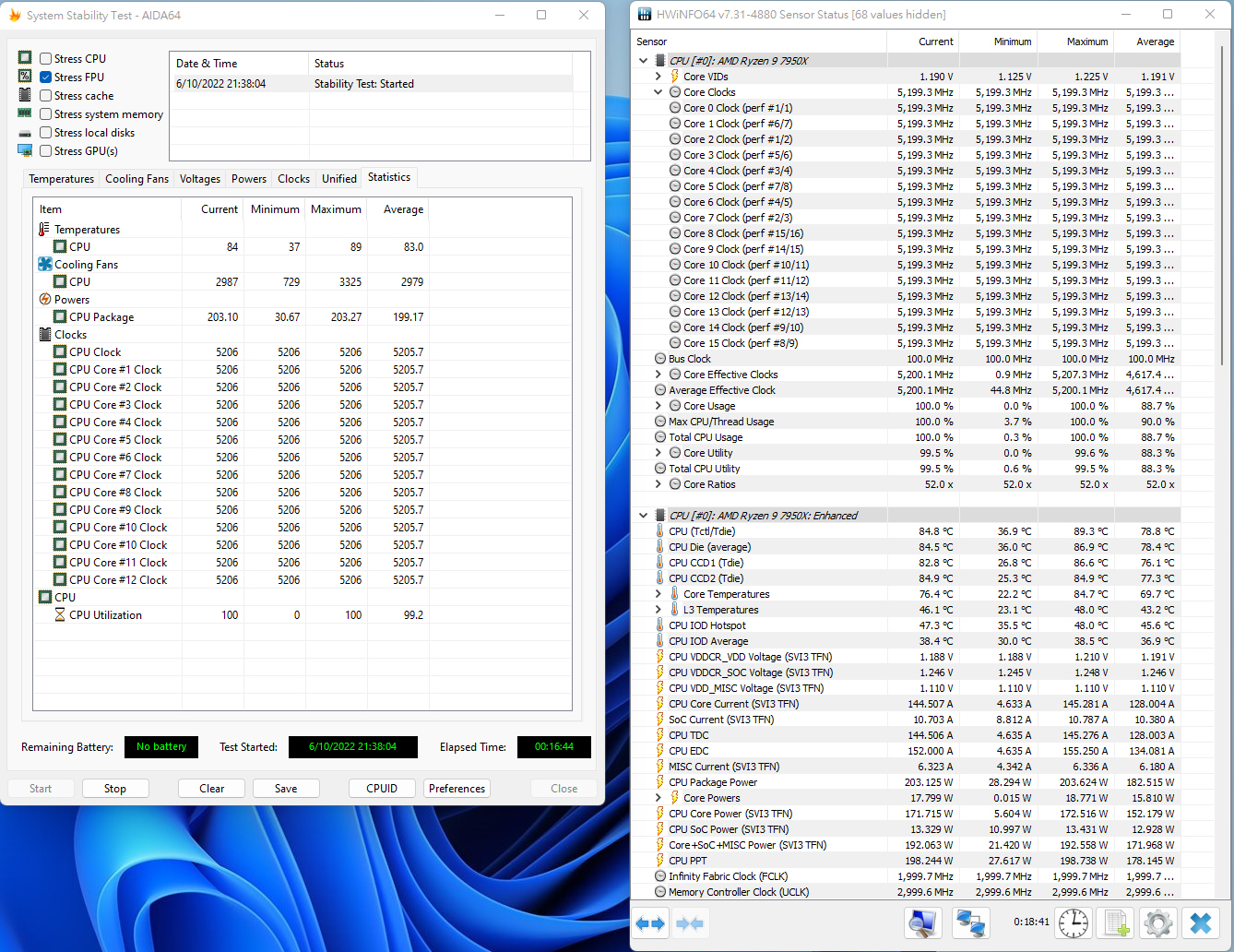The image size is (1234, 952).
Task: Open HWiNFO remote network computers icon
Action: tap(971, 923)
